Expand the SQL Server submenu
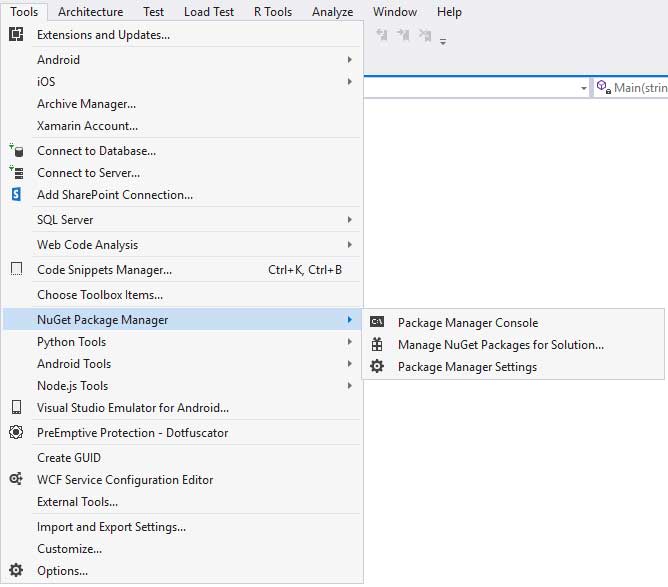Screen dimensions: 668x587 tap(349, 220)
